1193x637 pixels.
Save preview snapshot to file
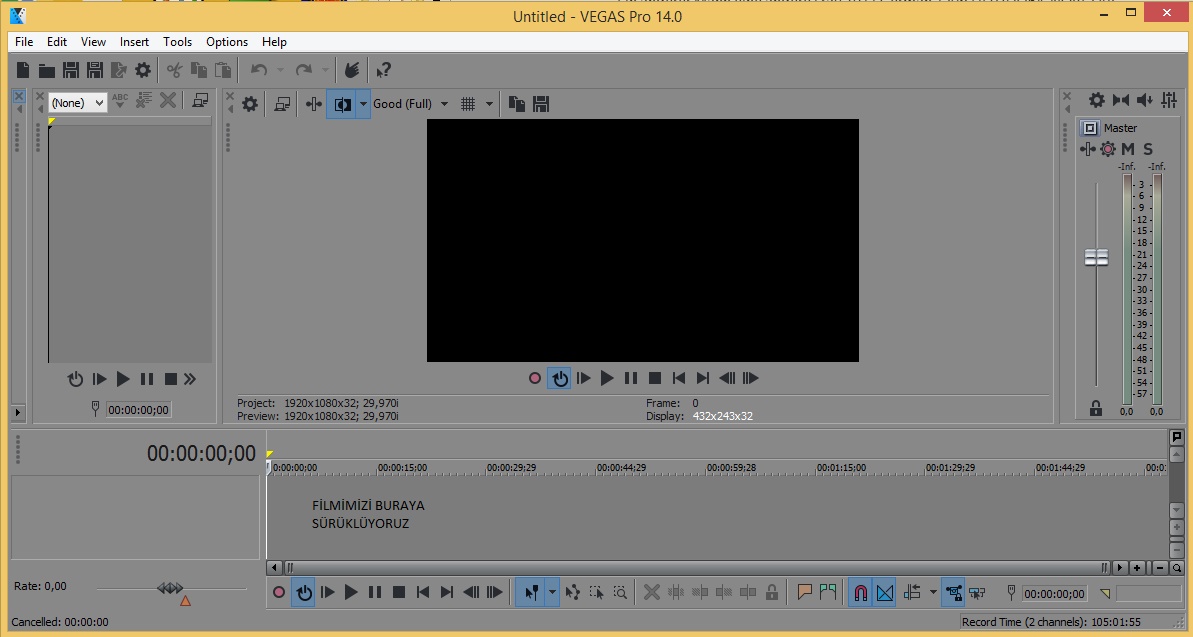(x=541, y=104)
